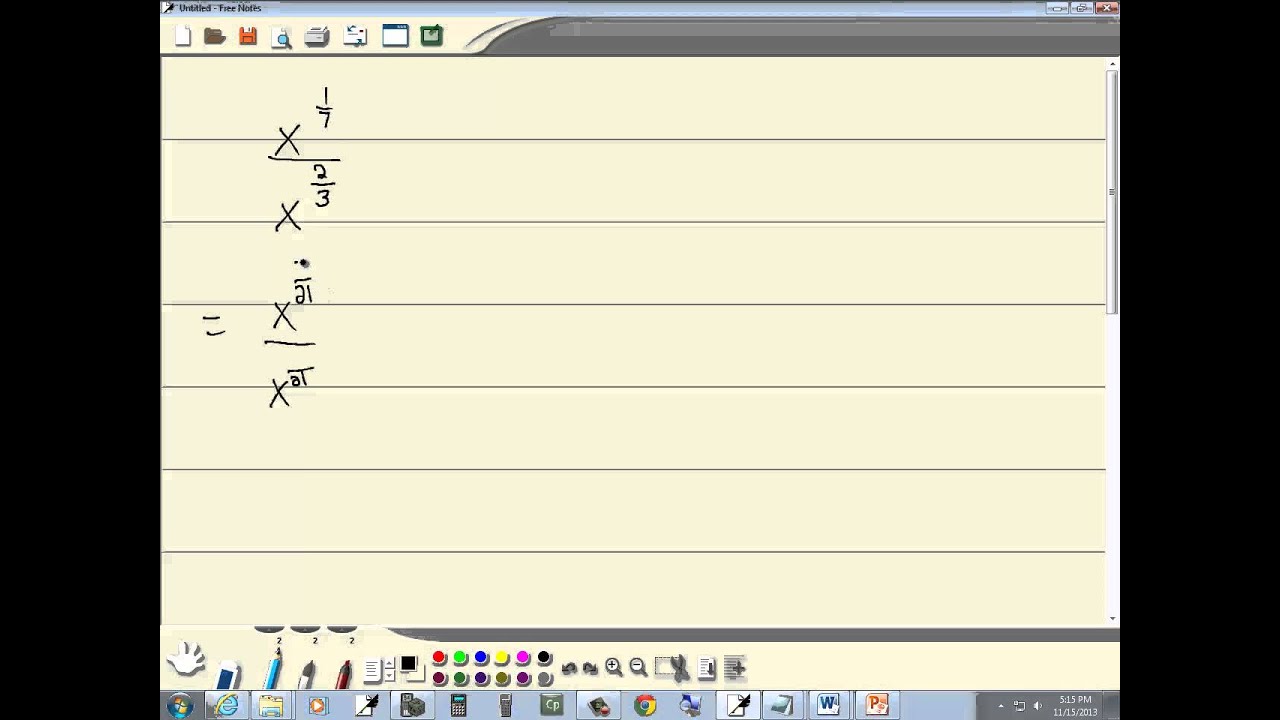Viewport: 1280px width, 720px height.
Task: Select the hand pan tool
Action: [x=186, y=659]
